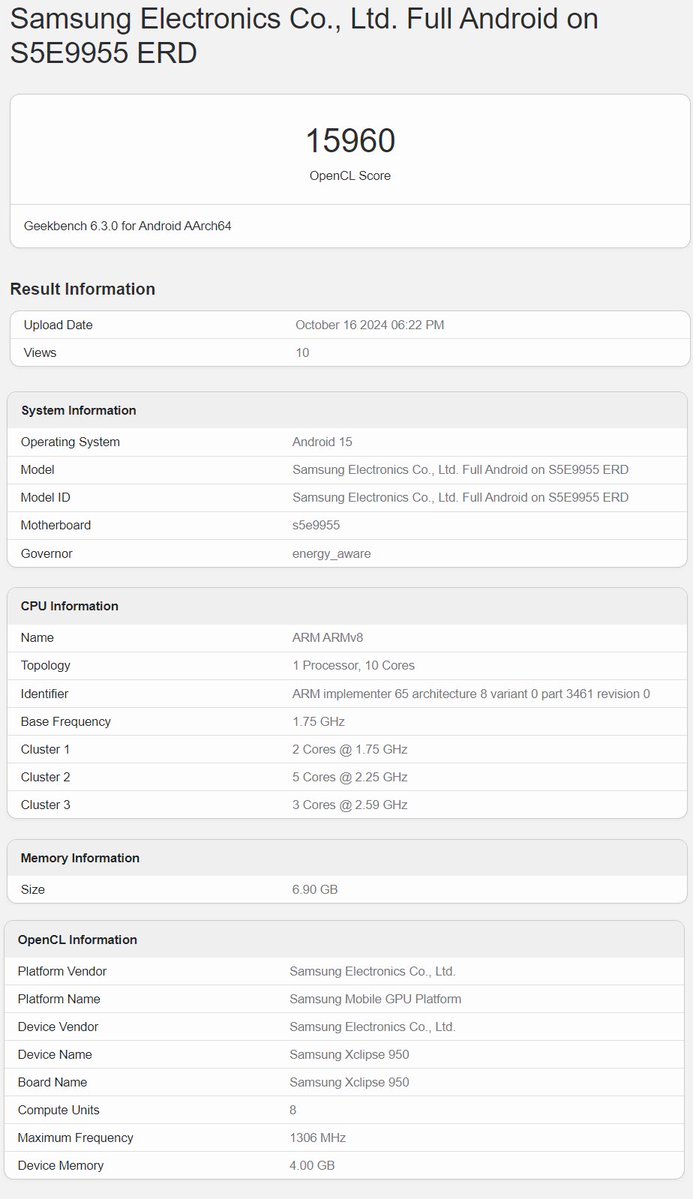Select the Cluster 3 value 3 Cores @ 2.59 GHz
693x1199 pixels.
(349, 805)
